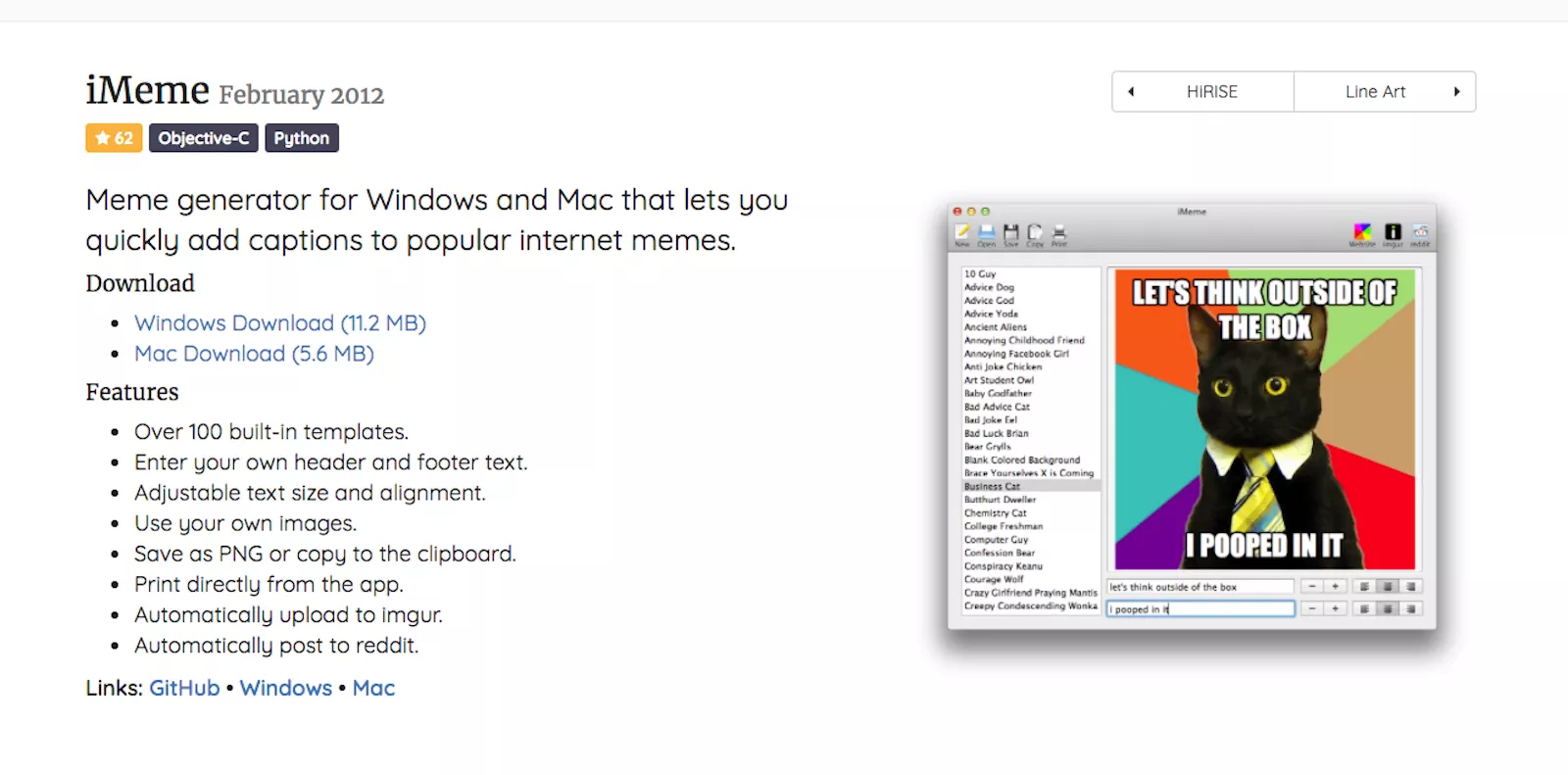This screenshot has height=775, width=1568.
Task: Go to the previous project HiRISE
Action: point(1203,92)
